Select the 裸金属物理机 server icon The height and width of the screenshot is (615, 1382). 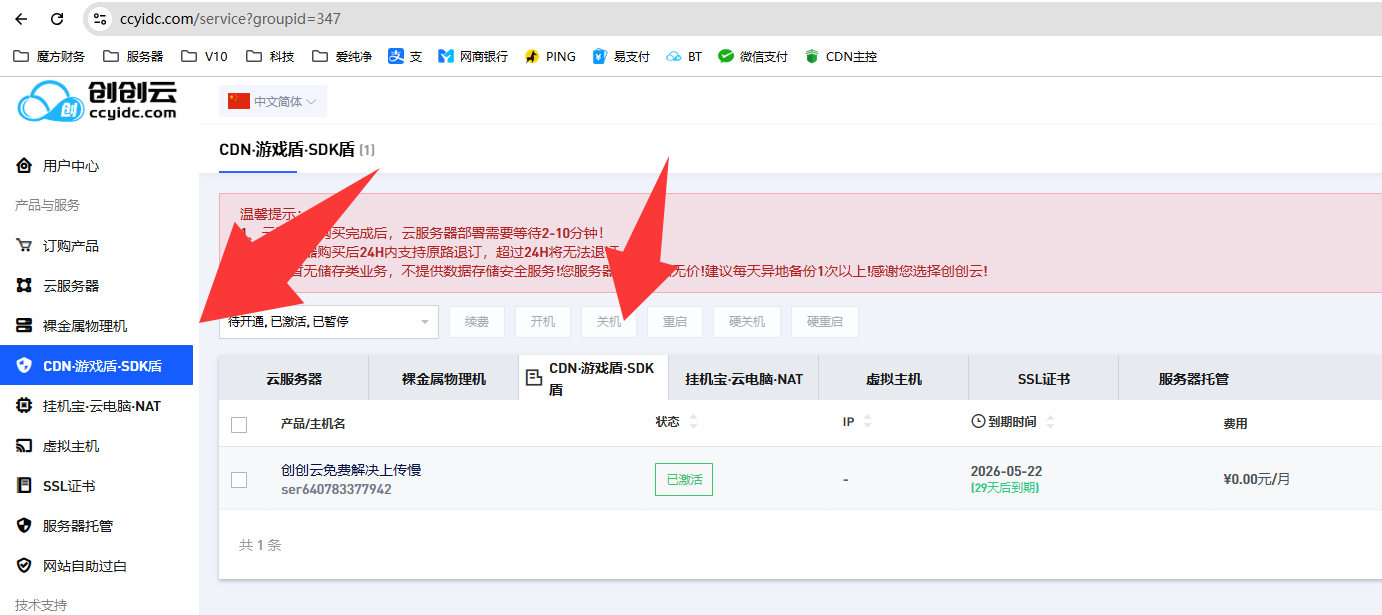tap(25, 326)
